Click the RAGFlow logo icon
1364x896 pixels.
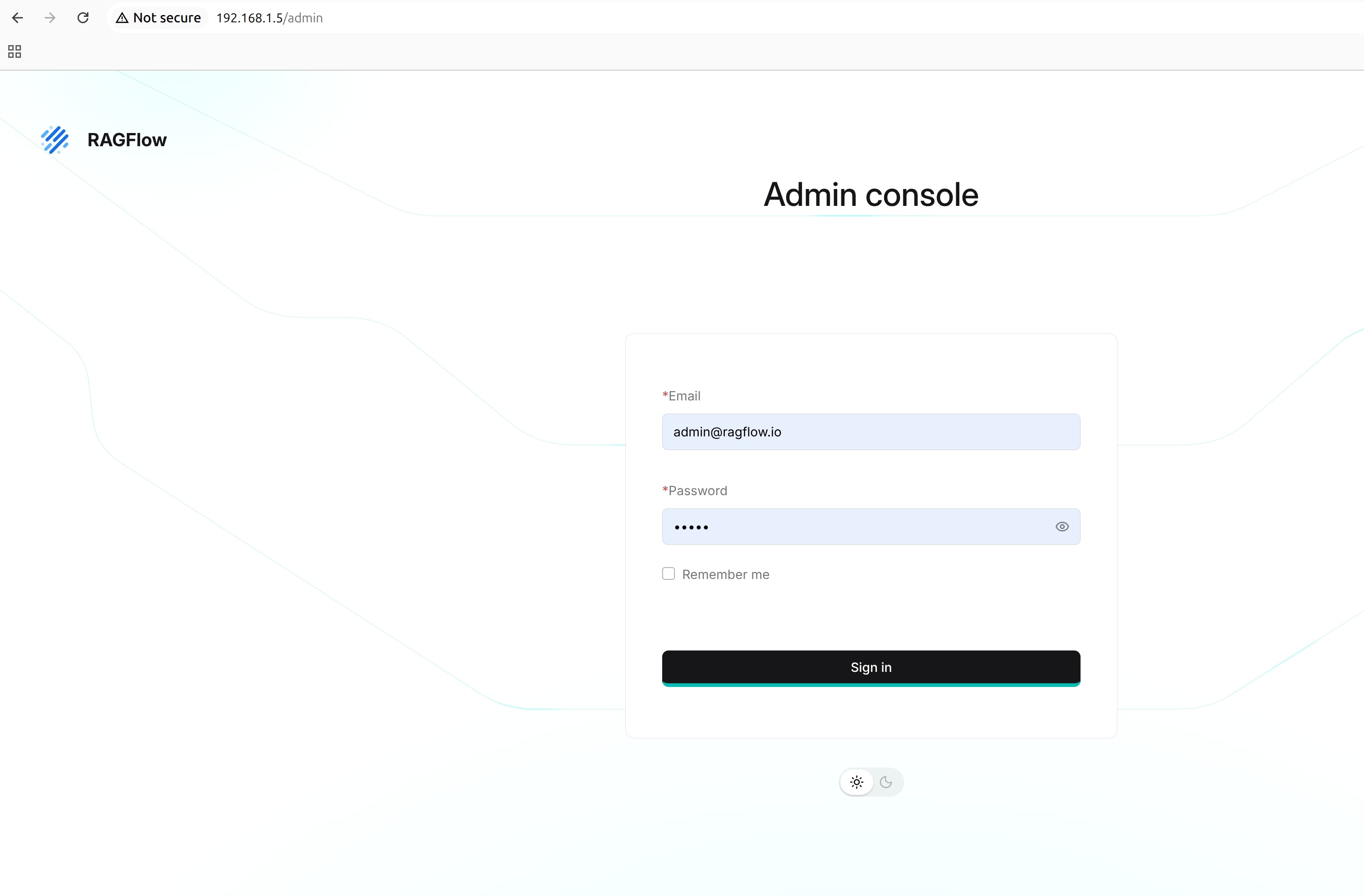[x=55, y=140]
